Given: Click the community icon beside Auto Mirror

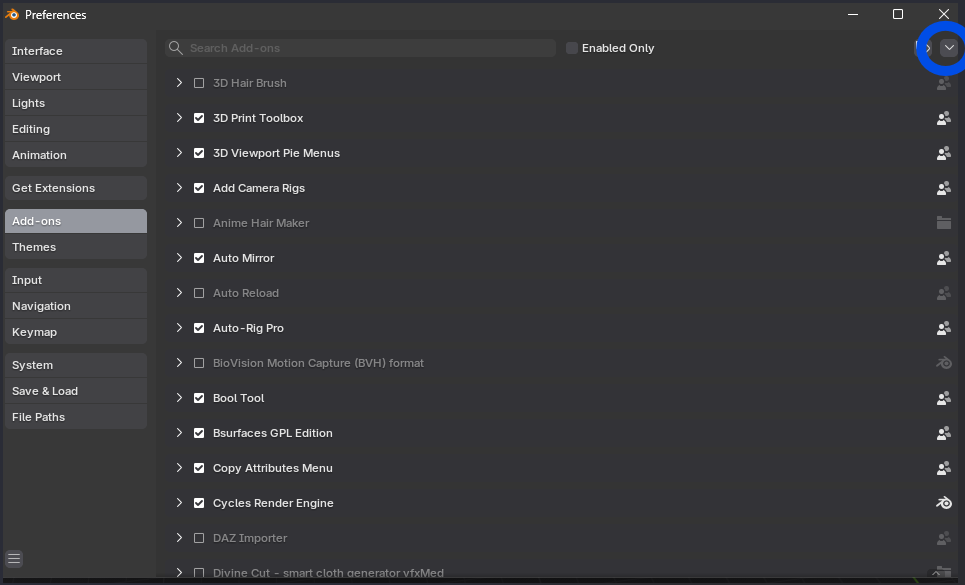Looking at the screenshot, I should coord(943,258).
